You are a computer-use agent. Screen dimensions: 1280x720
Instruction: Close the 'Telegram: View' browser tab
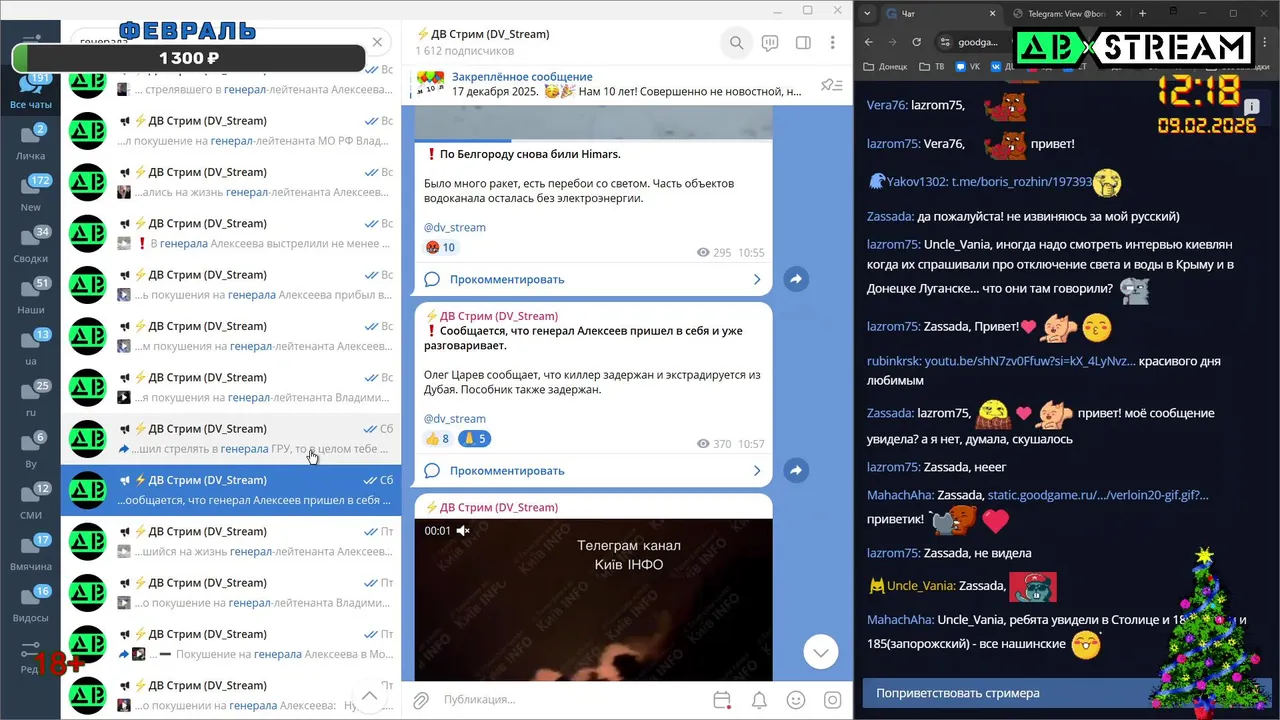click(1119, 13)
